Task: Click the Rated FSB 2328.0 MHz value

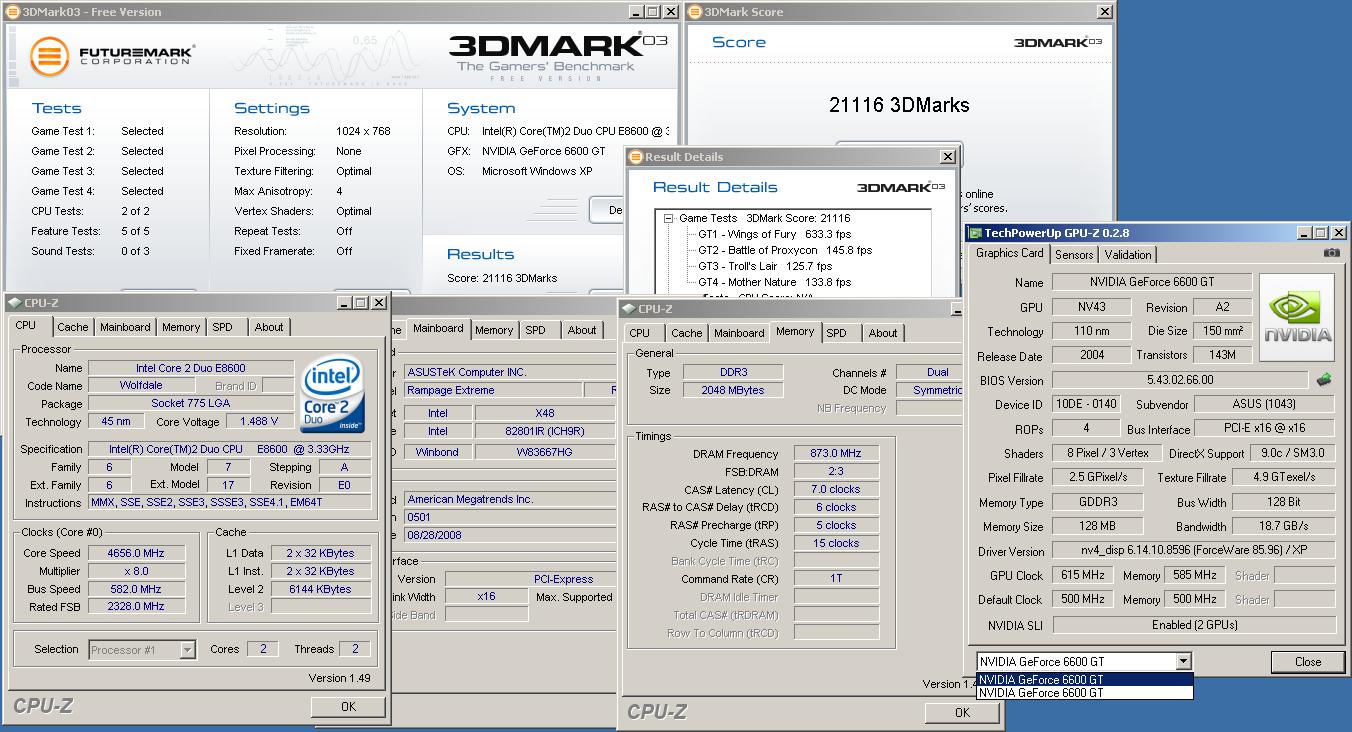Action: (137, 606)
